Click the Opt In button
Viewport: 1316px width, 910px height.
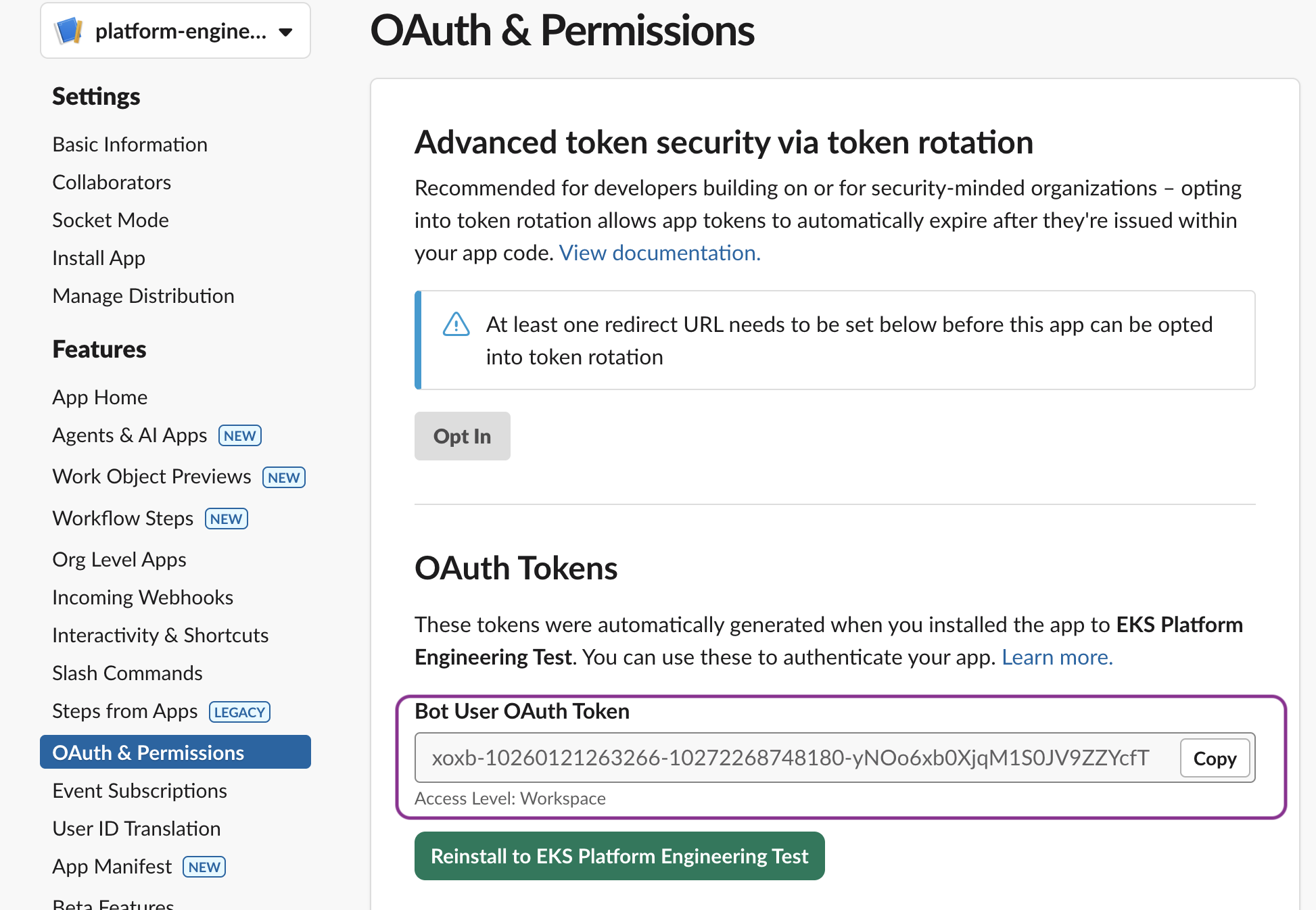pyautogui.click(x=462, y=436)
